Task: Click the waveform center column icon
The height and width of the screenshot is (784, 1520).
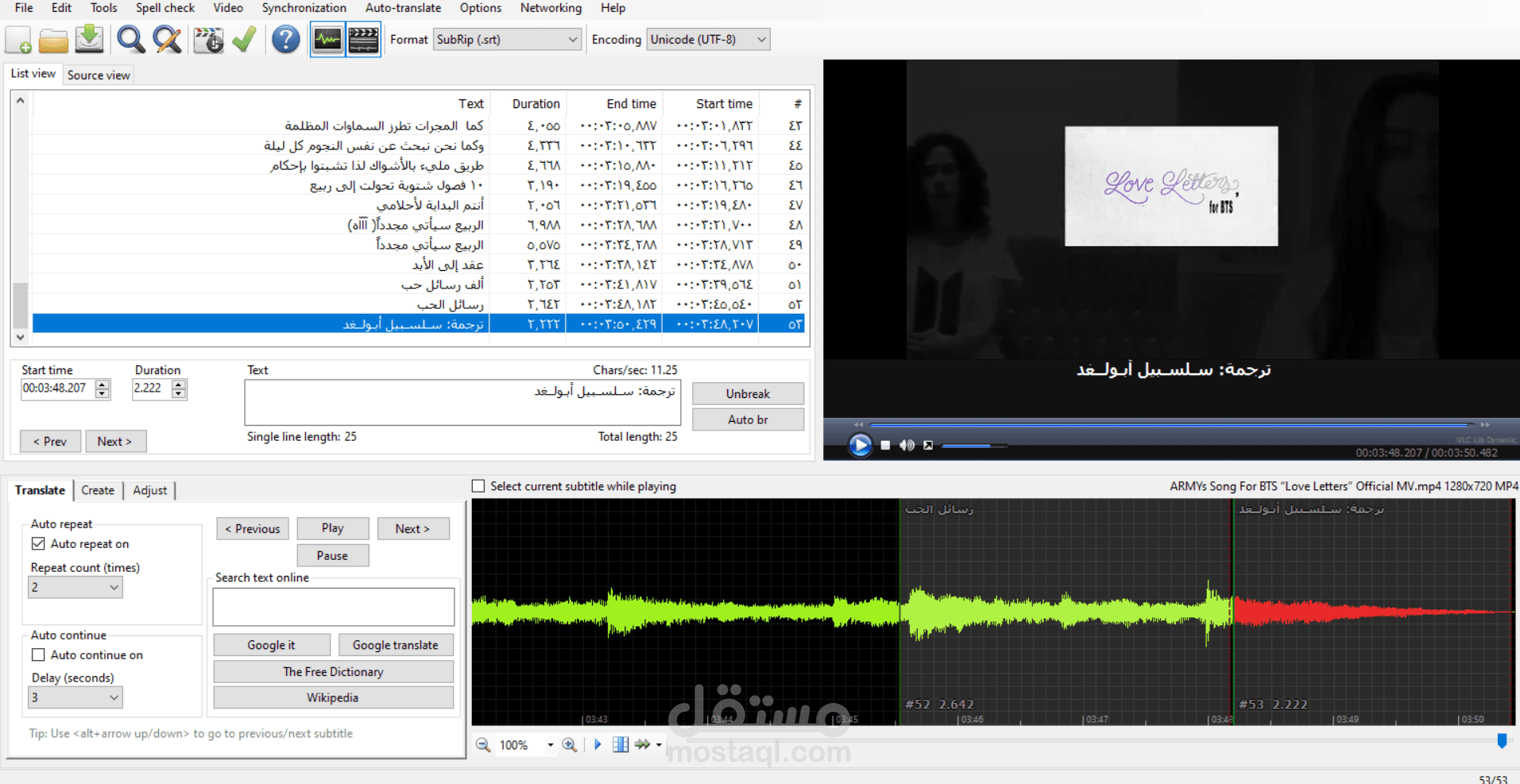Action: [x=621, y=744]
